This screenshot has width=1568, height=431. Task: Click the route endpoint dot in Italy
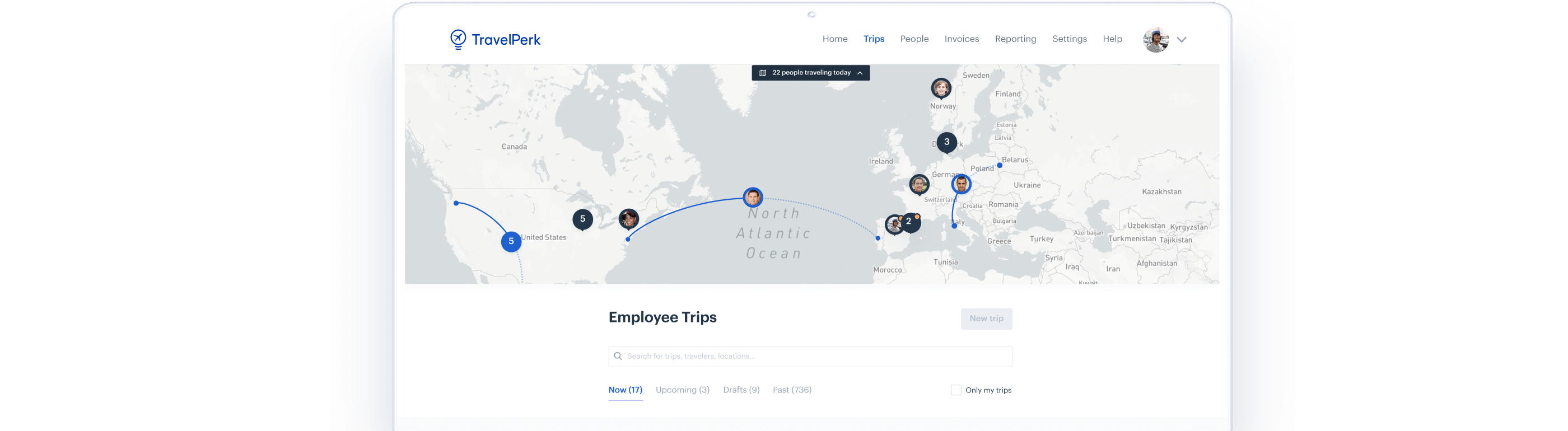(954, 227)
